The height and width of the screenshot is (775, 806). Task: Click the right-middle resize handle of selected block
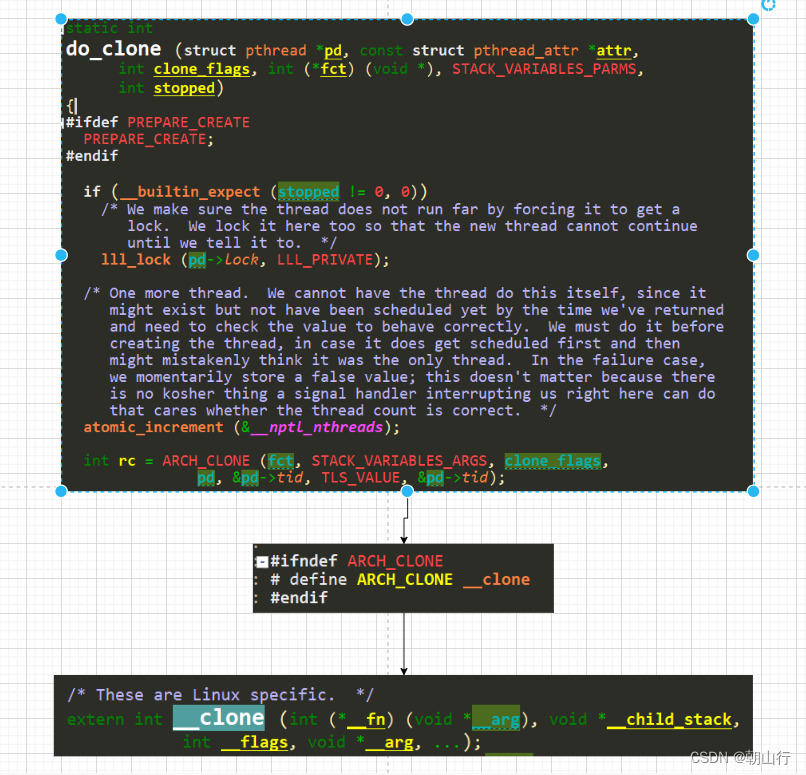pyautogui.click(x=753, y=255)
